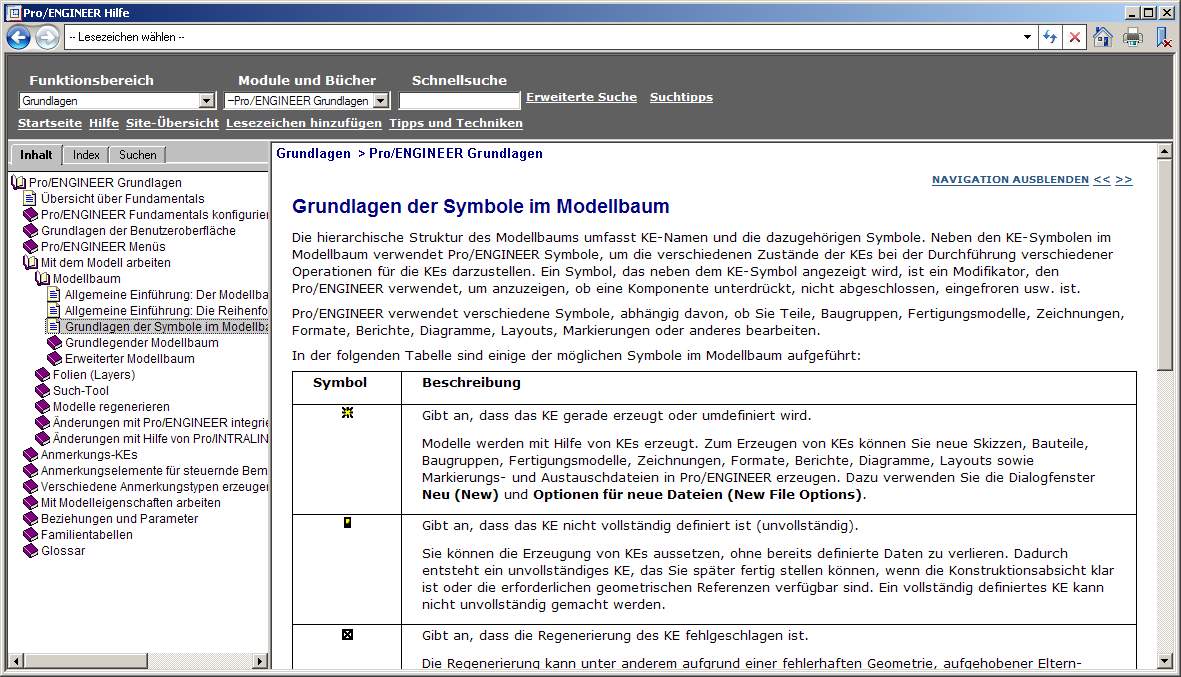Click book icon beside Erweiterter Modellbaum
1181x677 pixels.
[55, 358]
